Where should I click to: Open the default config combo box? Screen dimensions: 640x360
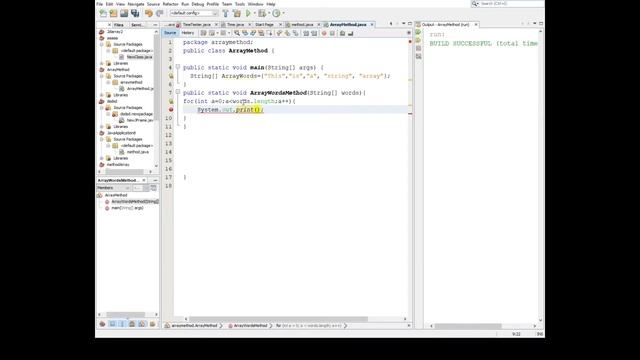pos(194,13)
